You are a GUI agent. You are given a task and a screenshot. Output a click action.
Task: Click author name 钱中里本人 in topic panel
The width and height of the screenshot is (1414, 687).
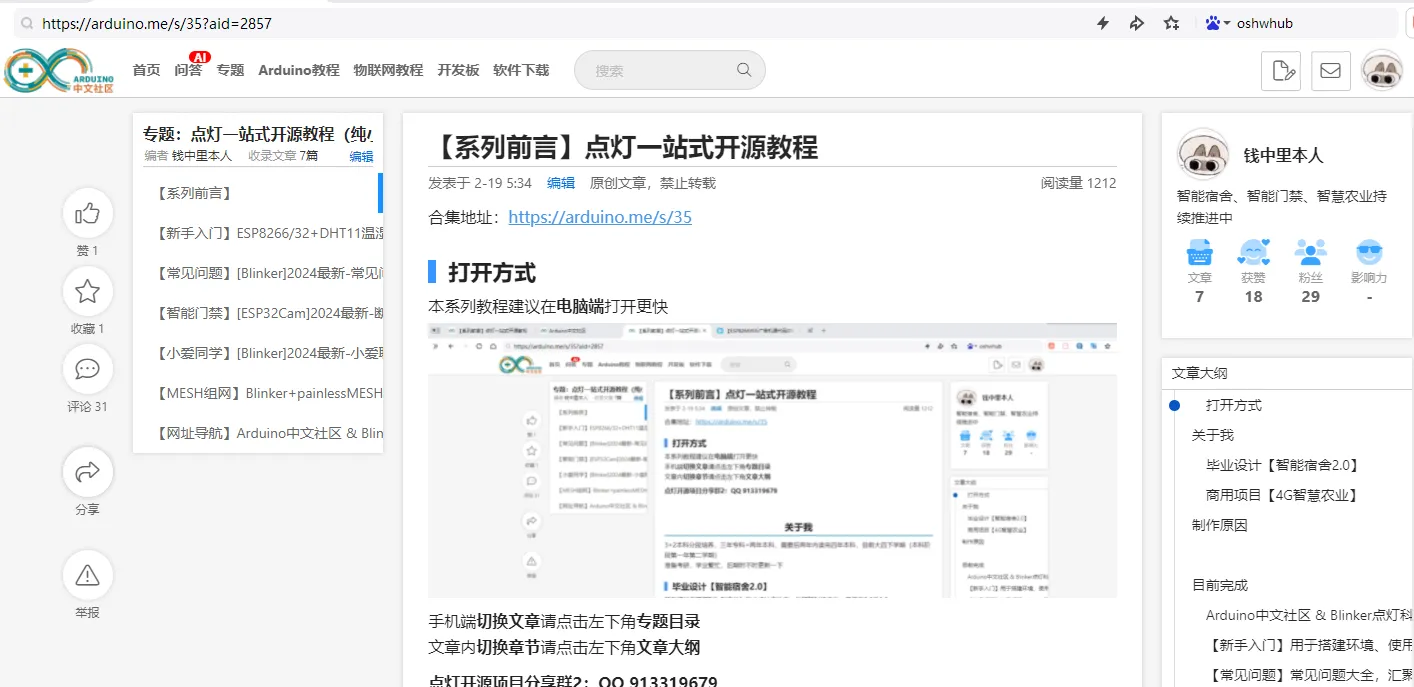pyautogui.click(x=202, y=156)
